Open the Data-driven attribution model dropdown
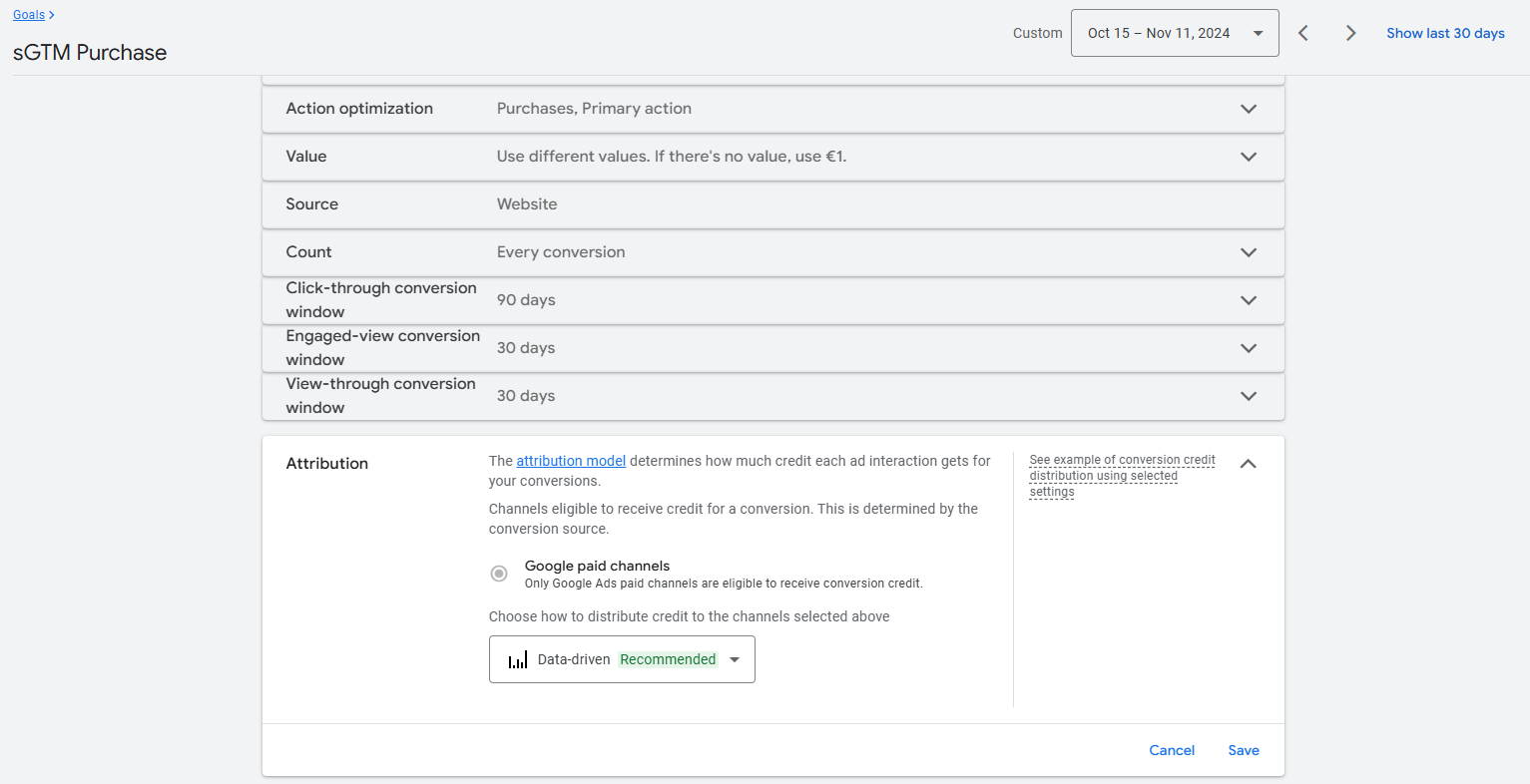Viewport: 1530px width, 784px height. point(622,659)
